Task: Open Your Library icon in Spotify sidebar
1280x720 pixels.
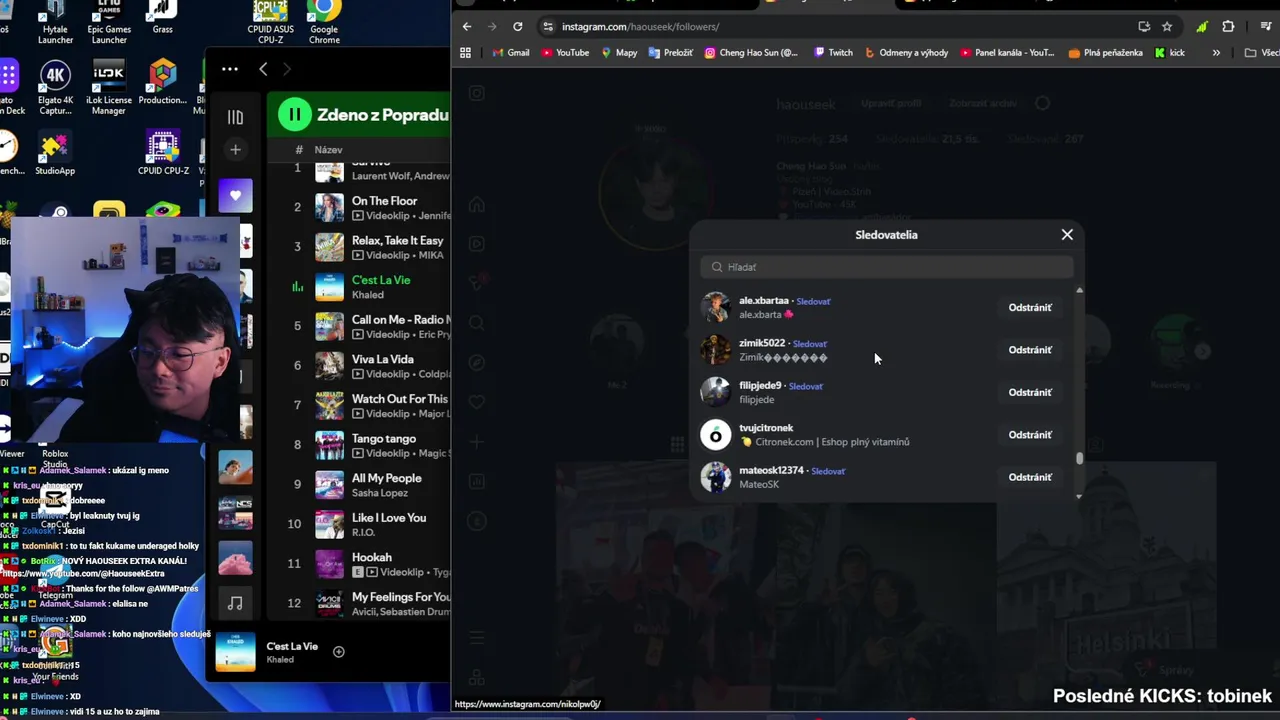Action: (235, 117)
